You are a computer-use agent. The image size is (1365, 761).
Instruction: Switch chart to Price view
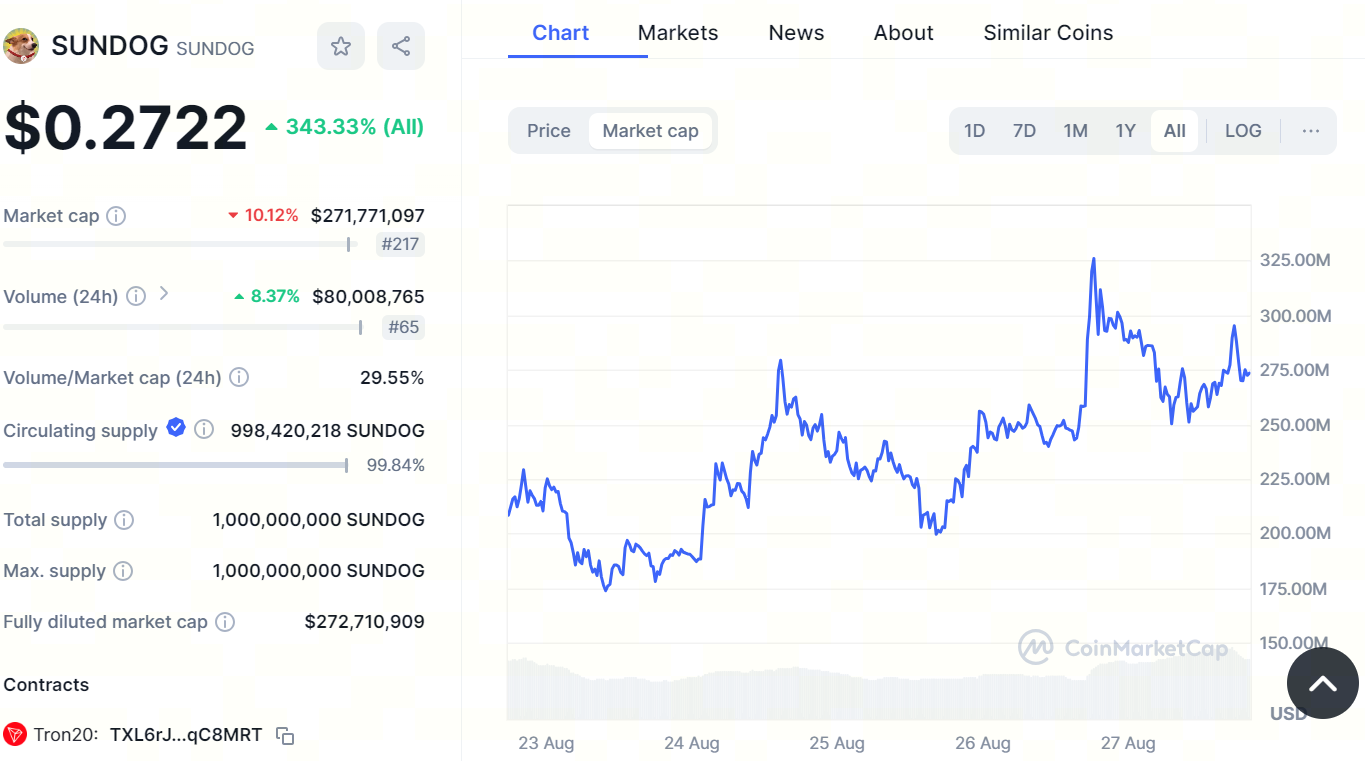click(x=549, y=131)
